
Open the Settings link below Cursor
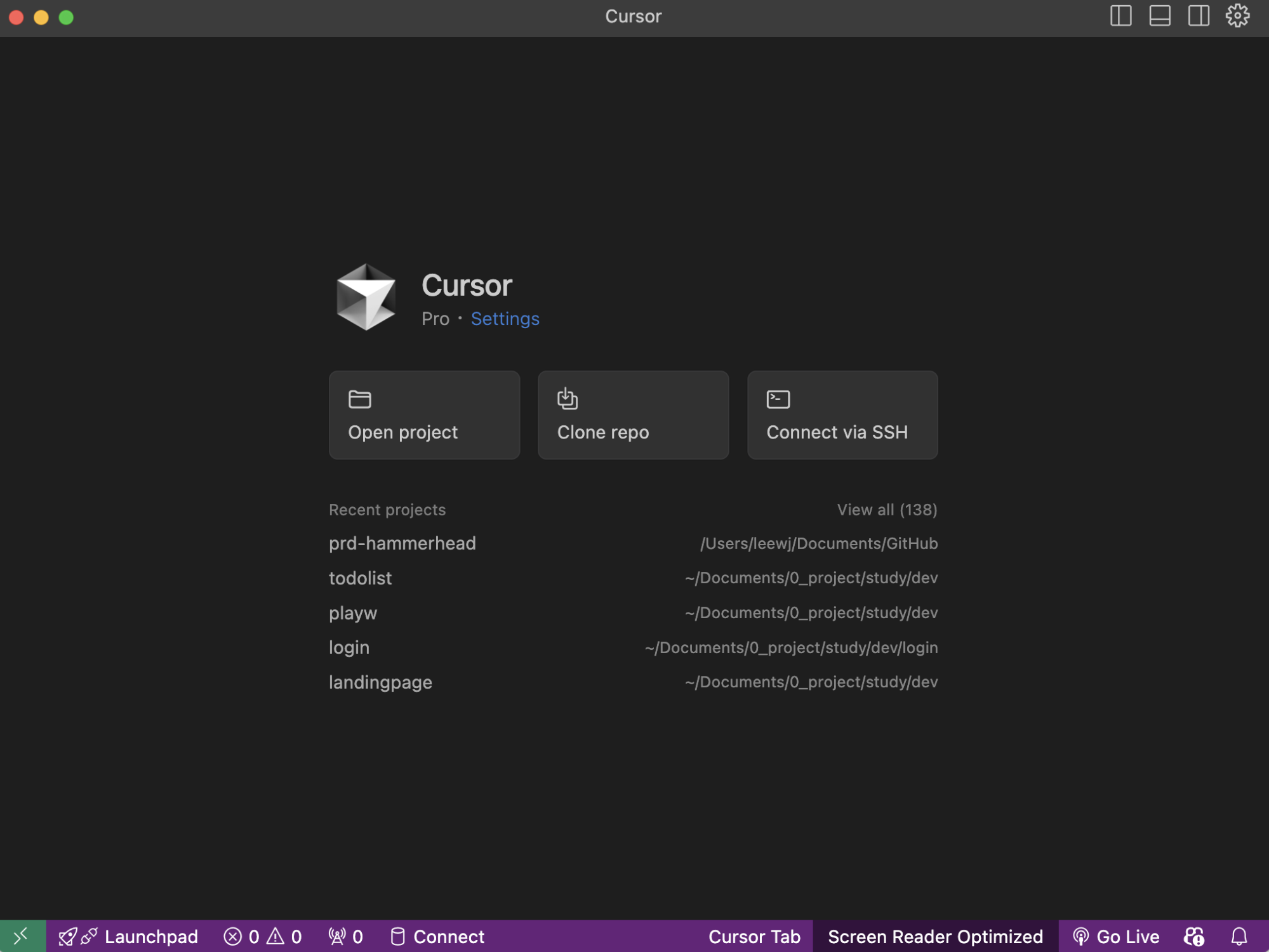505,319
